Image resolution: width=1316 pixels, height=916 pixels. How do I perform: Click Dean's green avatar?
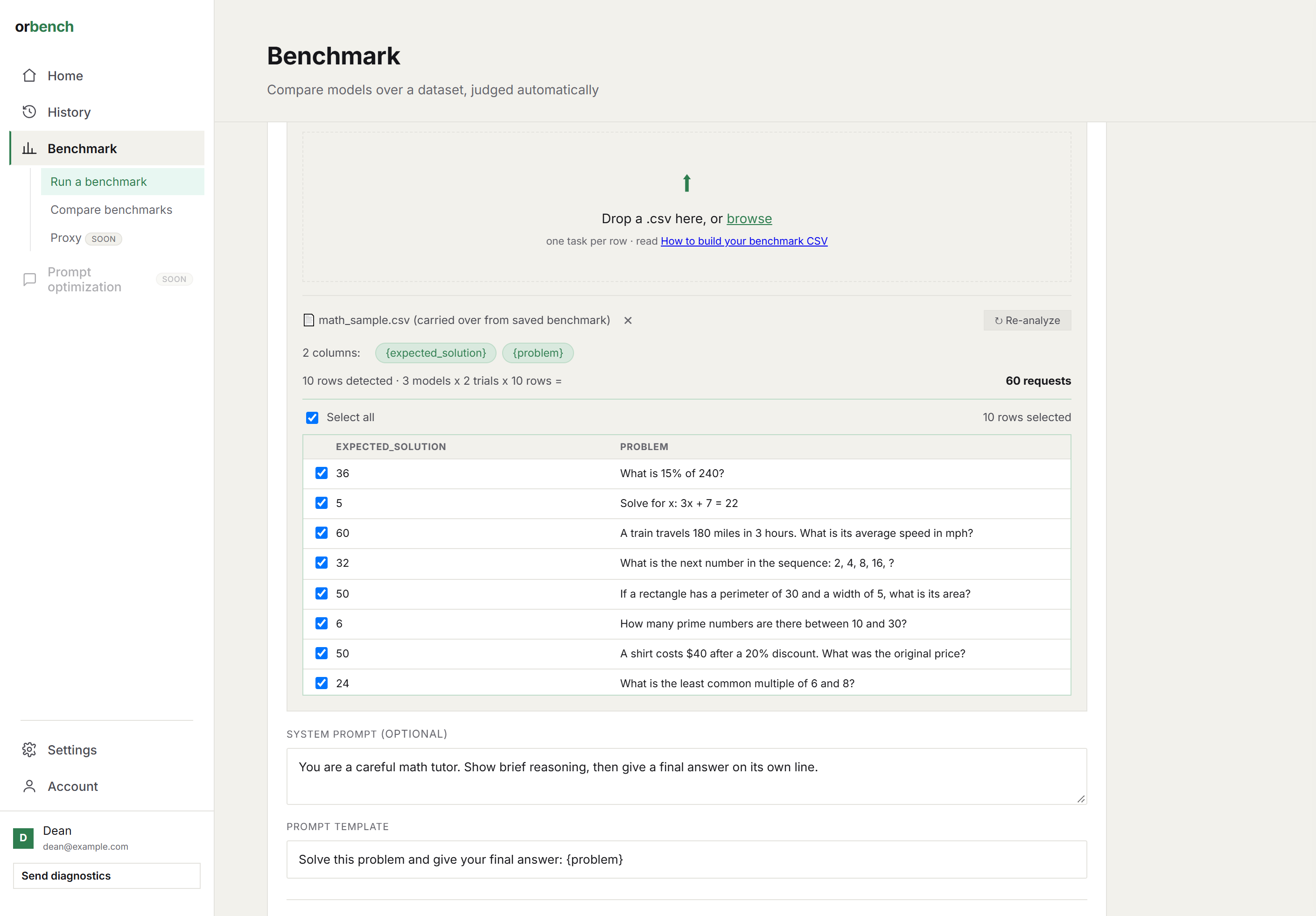click(23, 838)
